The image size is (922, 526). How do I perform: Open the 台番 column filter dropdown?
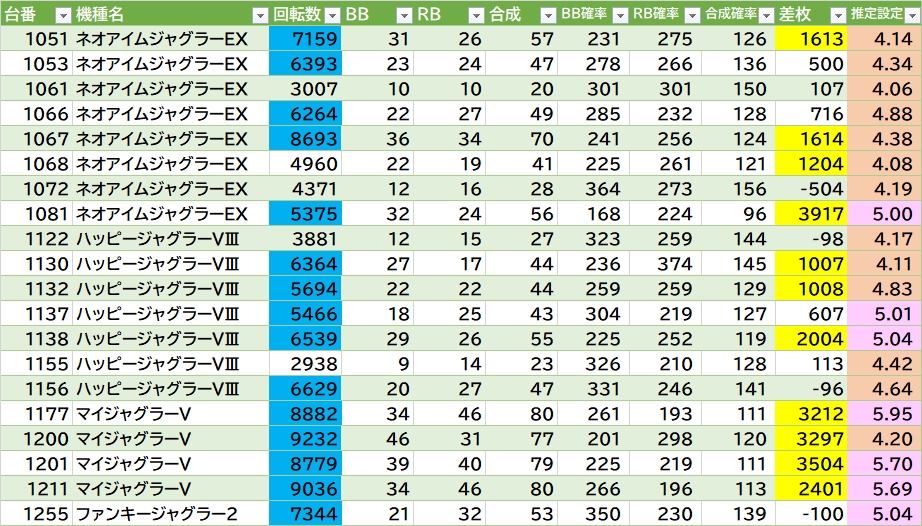(x=62, y=15)
